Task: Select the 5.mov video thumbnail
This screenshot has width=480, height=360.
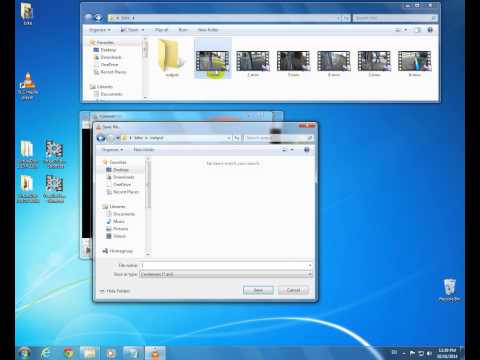Action: tap(374, 63)
